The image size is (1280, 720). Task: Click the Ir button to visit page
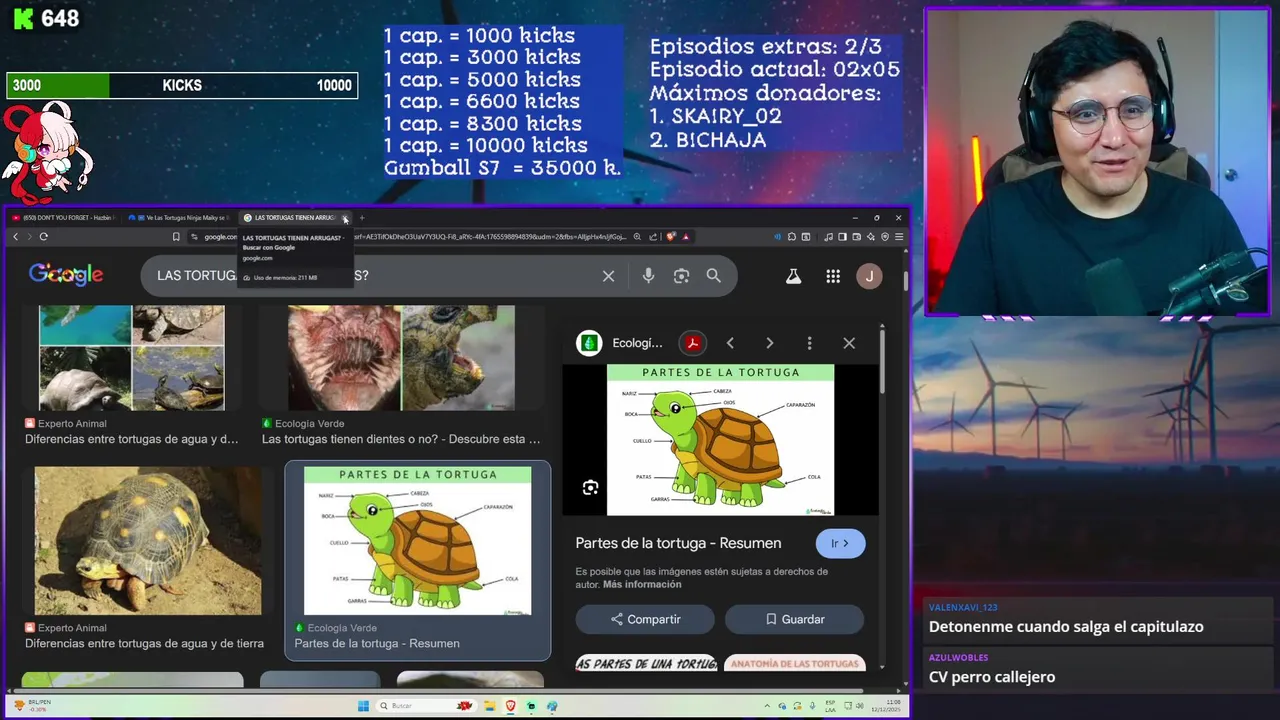pyautogui.click(x=840, y=543)
